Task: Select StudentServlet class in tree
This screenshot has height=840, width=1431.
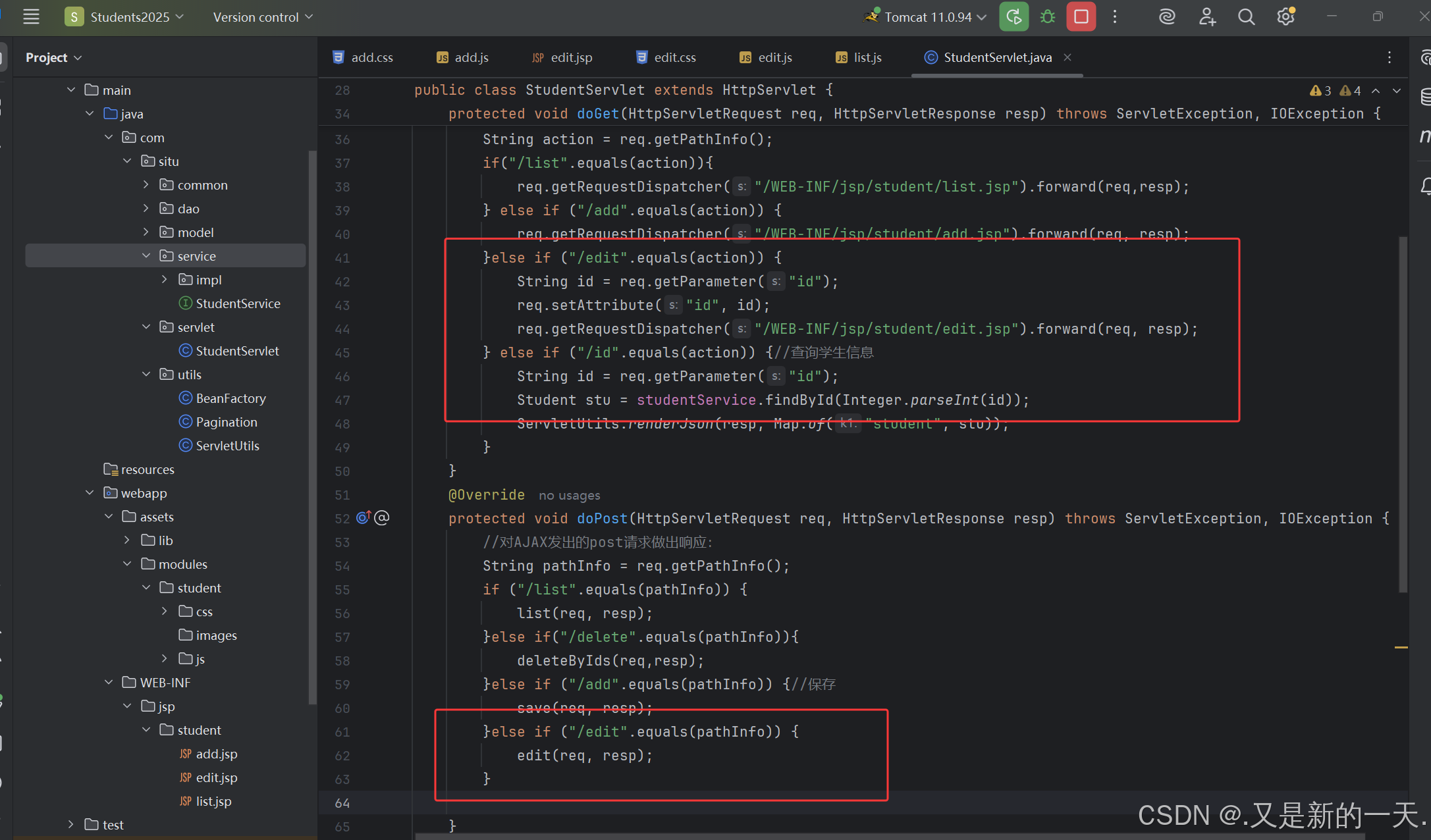Action: 229,351
